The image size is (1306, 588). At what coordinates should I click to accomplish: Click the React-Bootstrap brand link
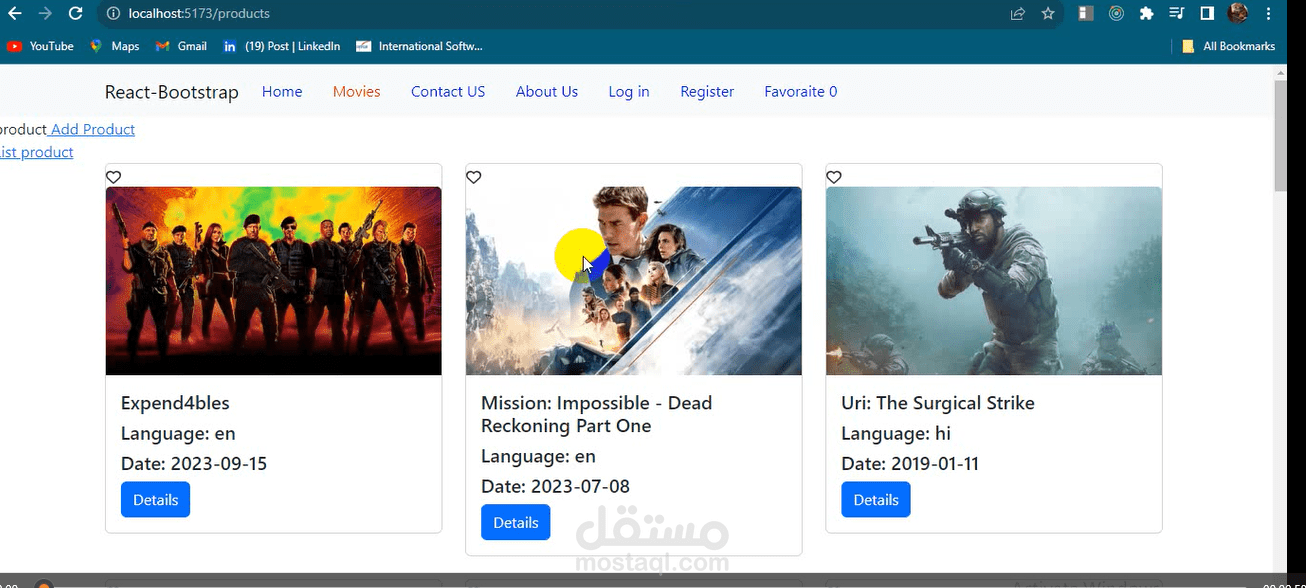click(x=172, y=92)
